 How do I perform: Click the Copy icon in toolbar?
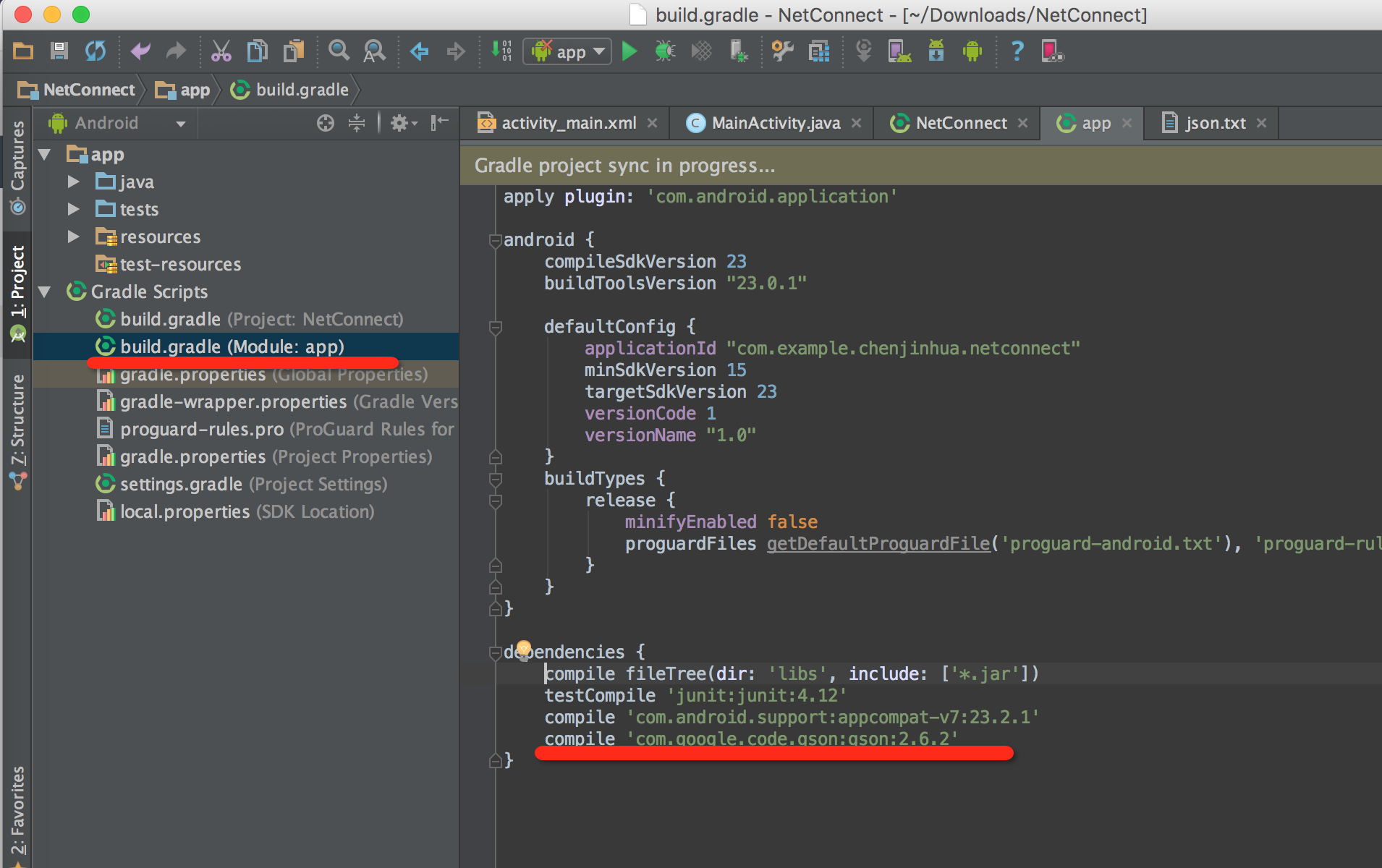coord(257,51)
